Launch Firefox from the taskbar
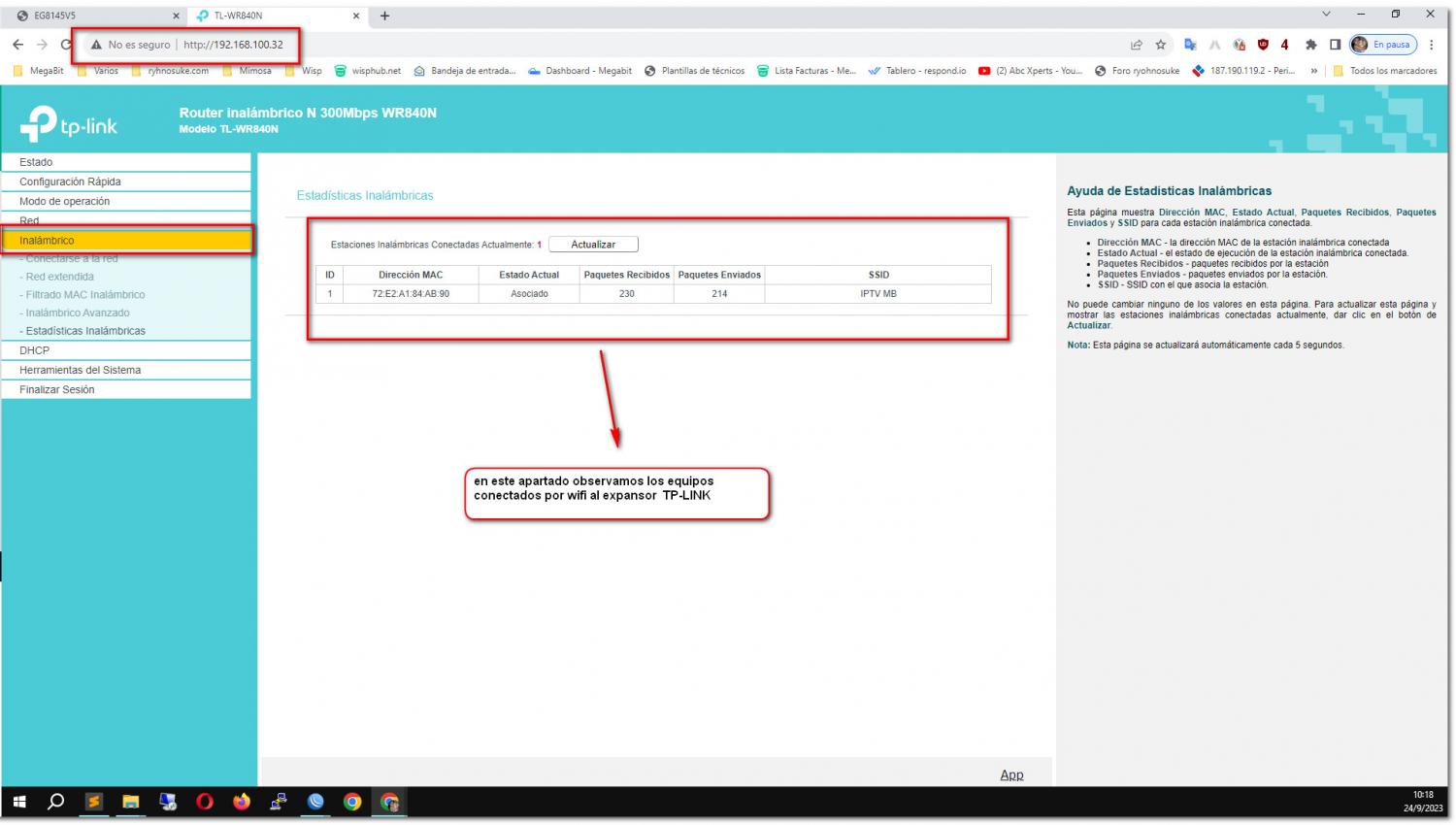The width and height of the screenshot is (1456, 825). click(242, 802)
